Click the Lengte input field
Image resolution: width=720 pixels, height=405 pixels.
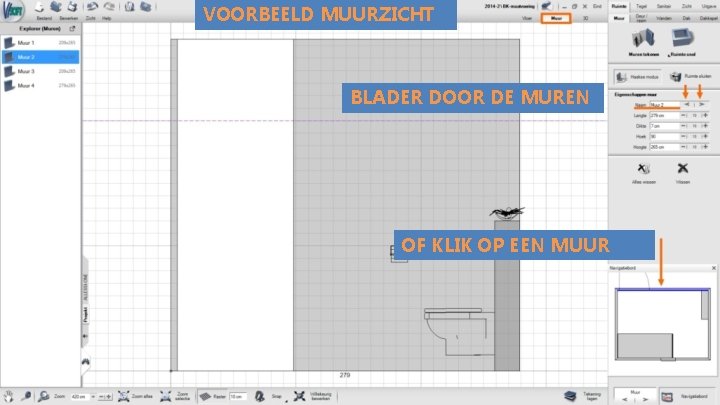664,115
